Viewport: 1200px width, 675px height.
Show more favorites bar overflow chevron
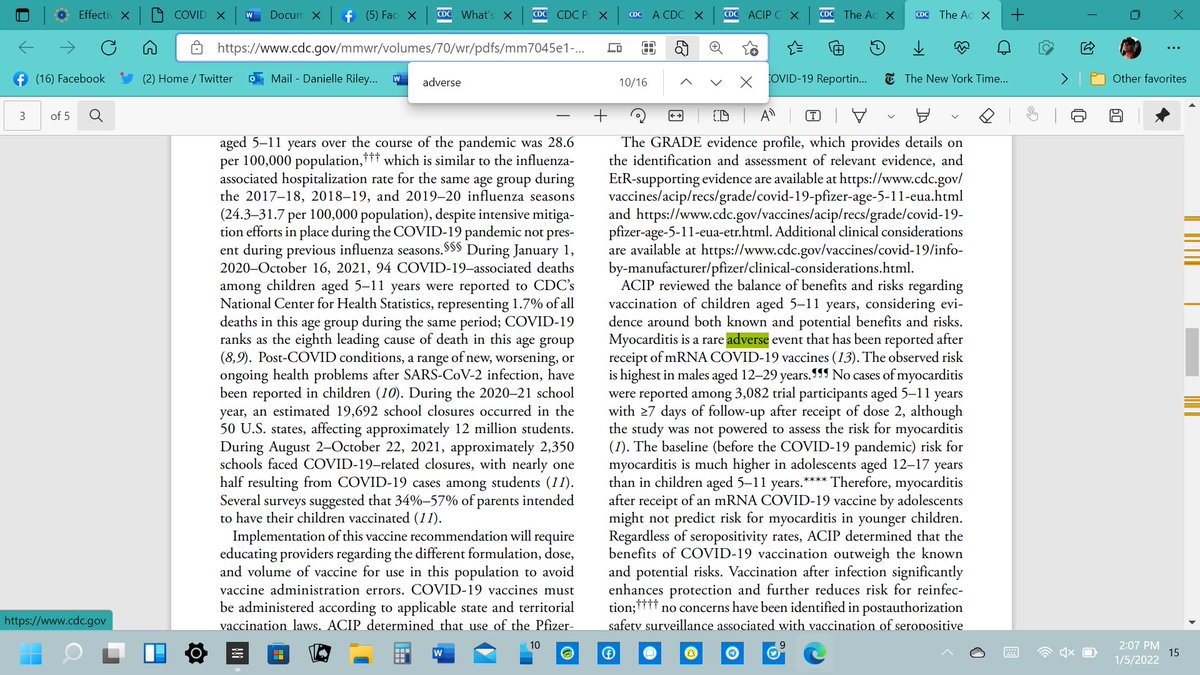point(1066,79)
